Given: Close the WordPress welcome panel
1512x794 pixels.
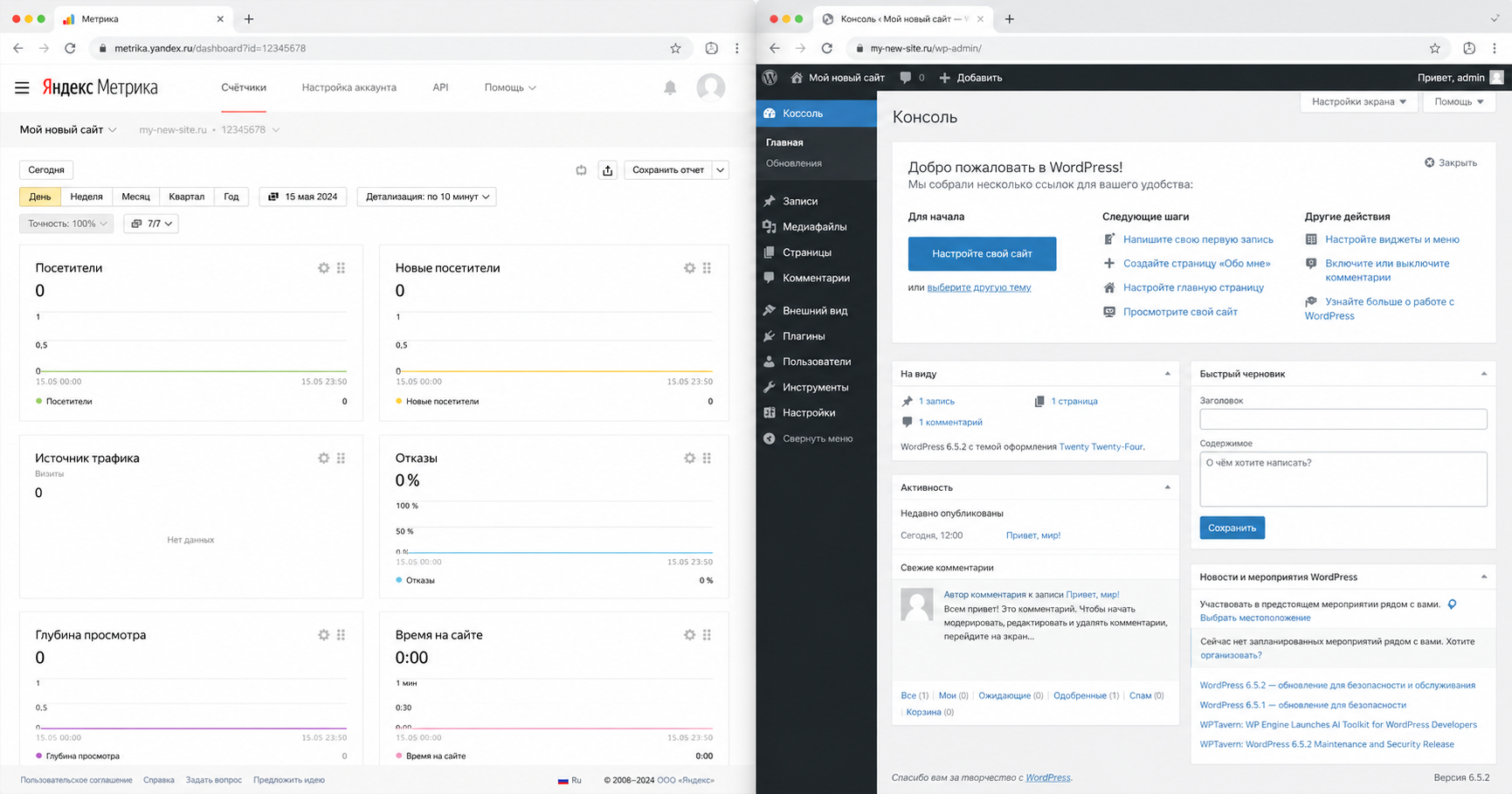Looking at the screenshot, I should coord(1451,162).
